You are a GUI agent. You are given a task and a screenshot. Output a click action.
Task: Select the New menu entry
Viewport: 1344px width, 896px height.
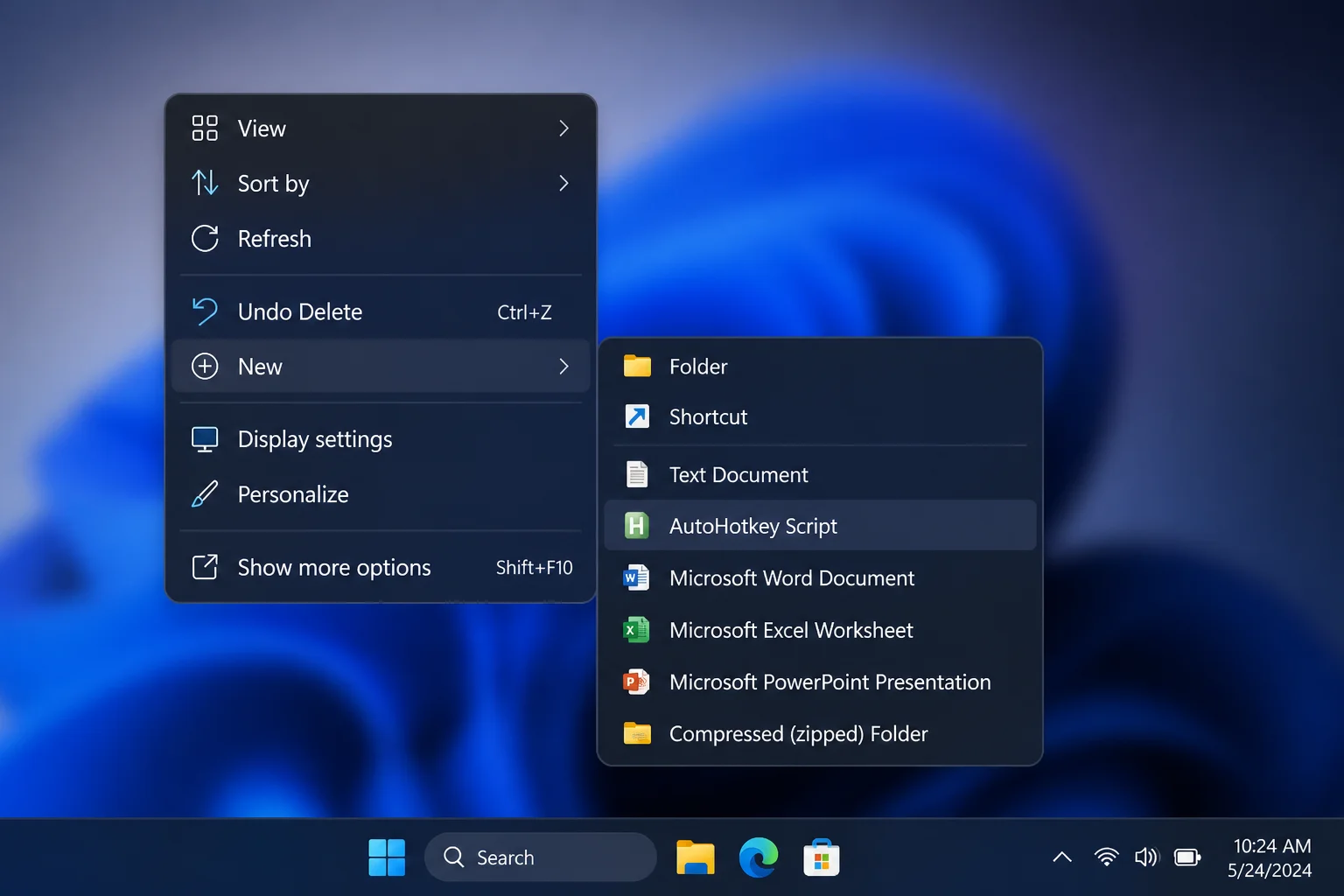point(381,366)
